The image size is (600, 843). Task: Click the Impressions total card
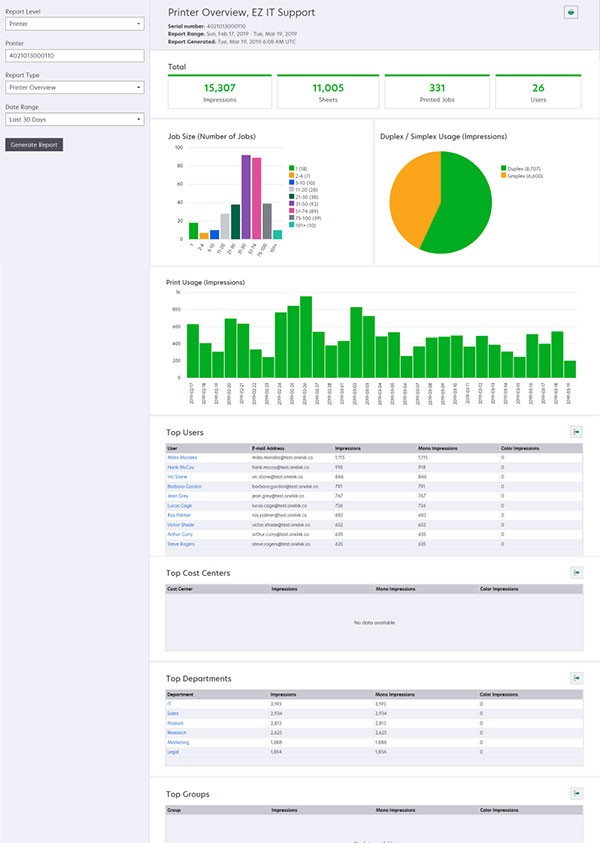pyautogui.click(x=219, y=92)
